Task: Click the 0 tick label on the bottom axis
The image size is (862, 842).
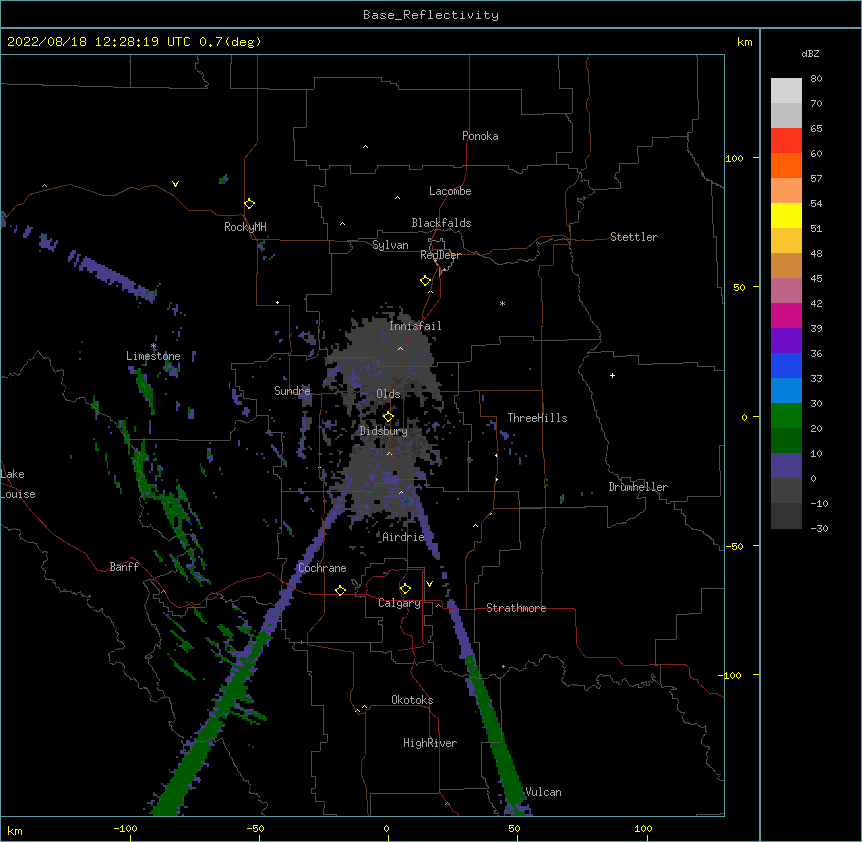Action: pyautogui.click(x=386, y=828)
